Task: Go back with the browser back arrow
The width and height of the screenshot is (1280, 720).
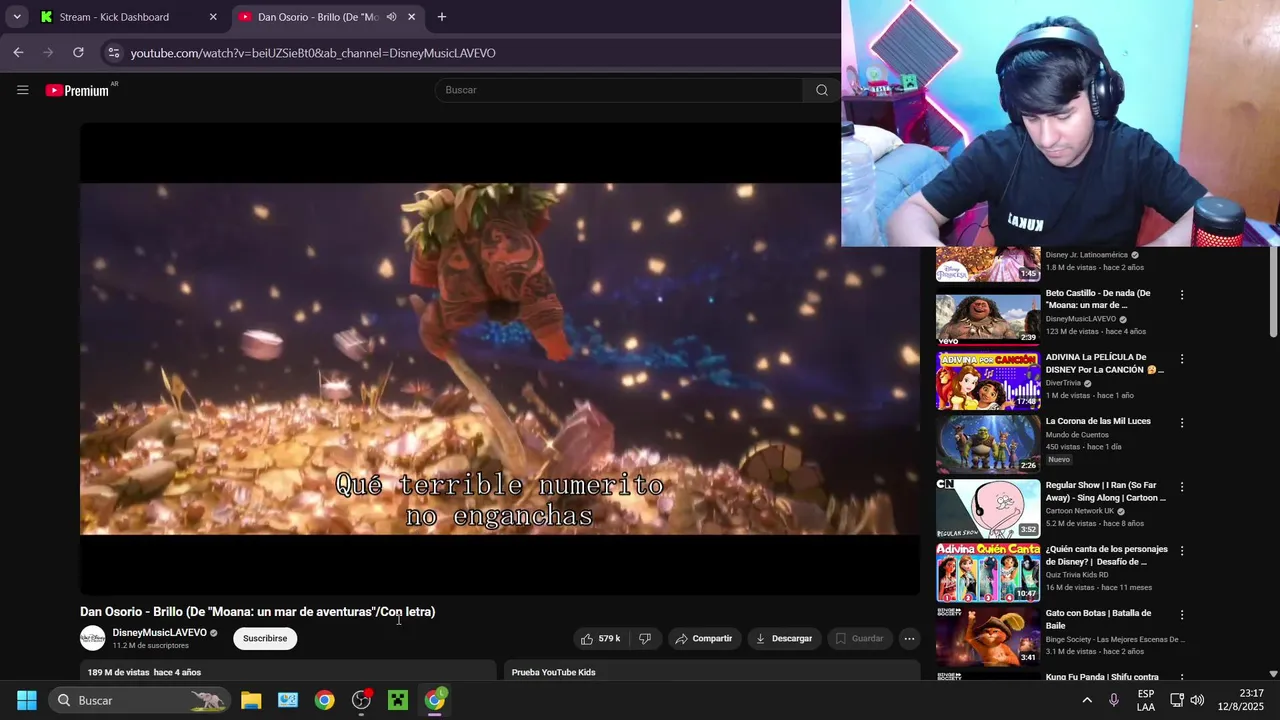Action: tap(18, 52)
